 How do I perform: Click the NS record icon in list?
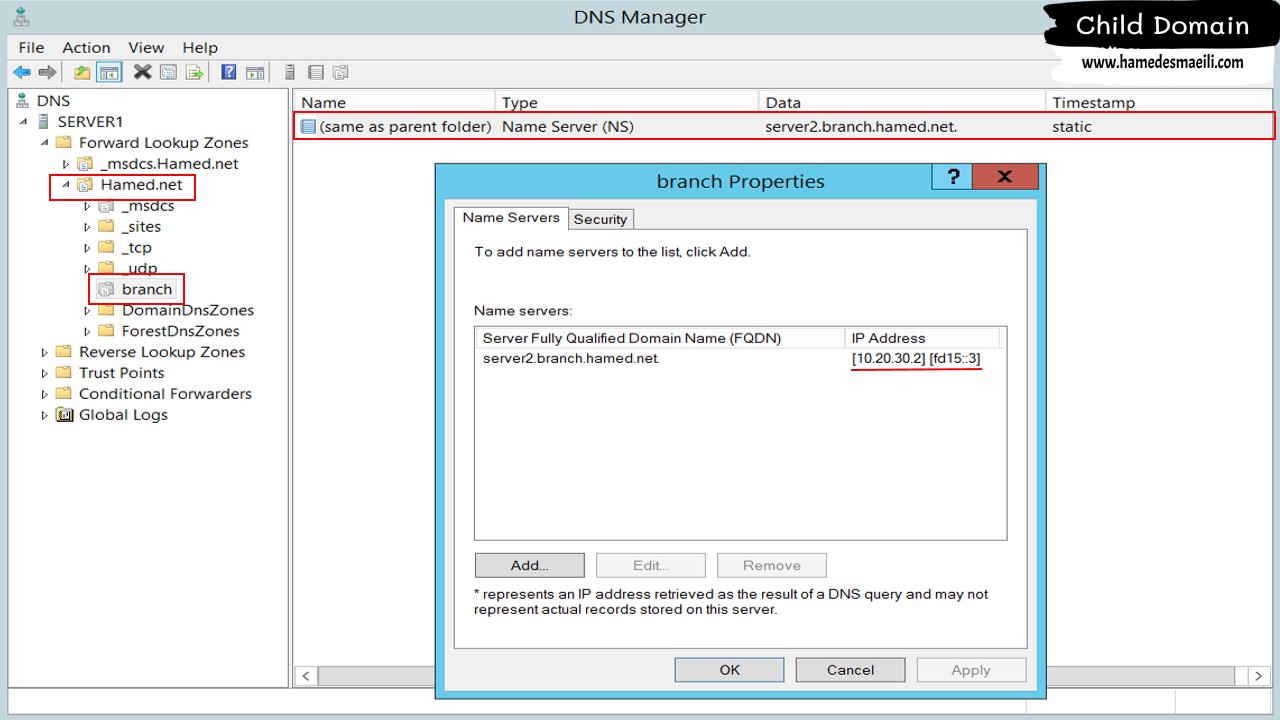pyautogui.click(x=308, y=127)
